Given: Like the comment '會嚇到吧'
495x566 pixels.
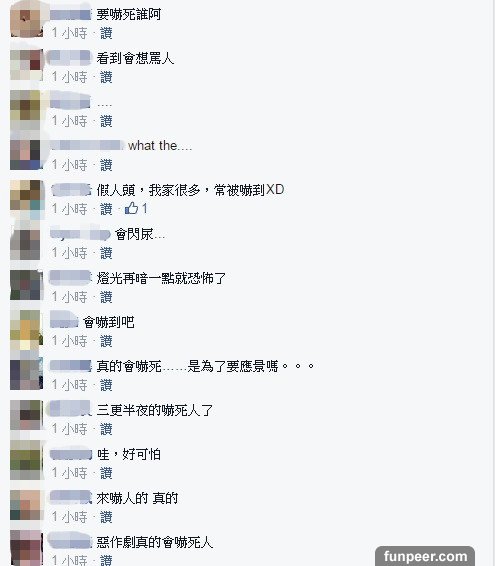Looking at the screenshot, I should pos(106,341).
